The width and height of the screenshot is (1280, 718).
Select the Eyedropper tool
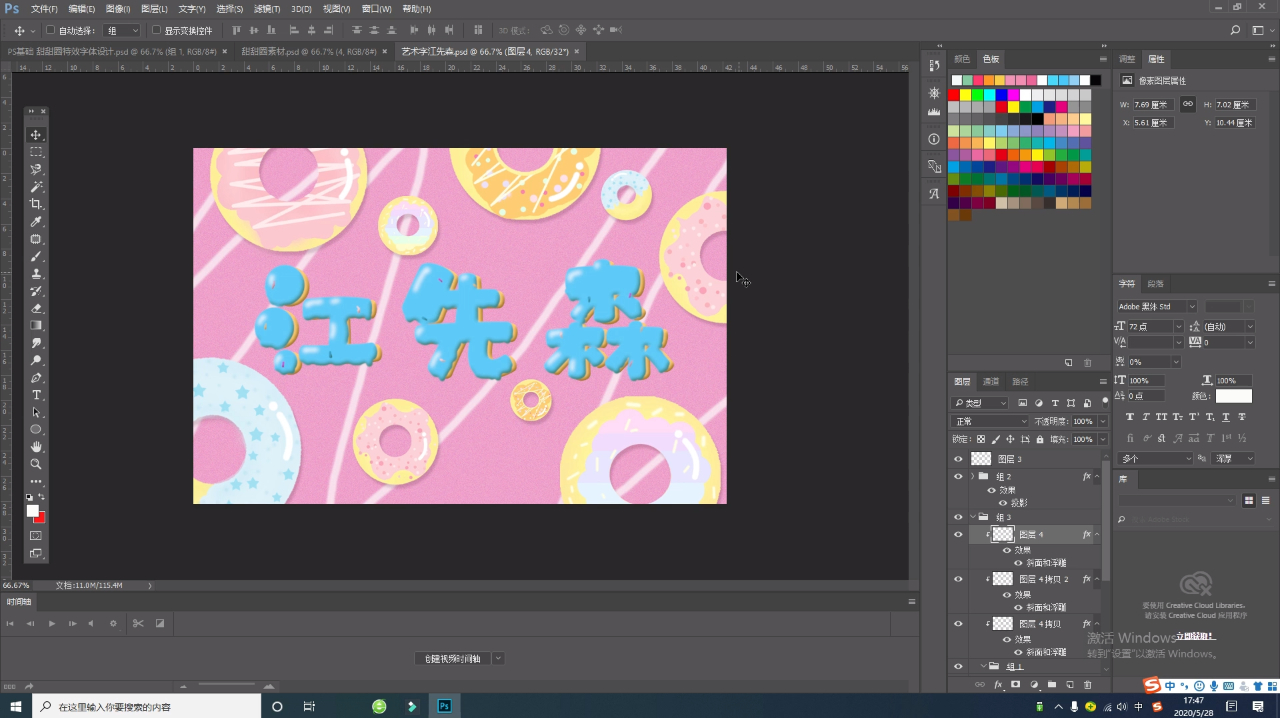[x=36, y=221]
